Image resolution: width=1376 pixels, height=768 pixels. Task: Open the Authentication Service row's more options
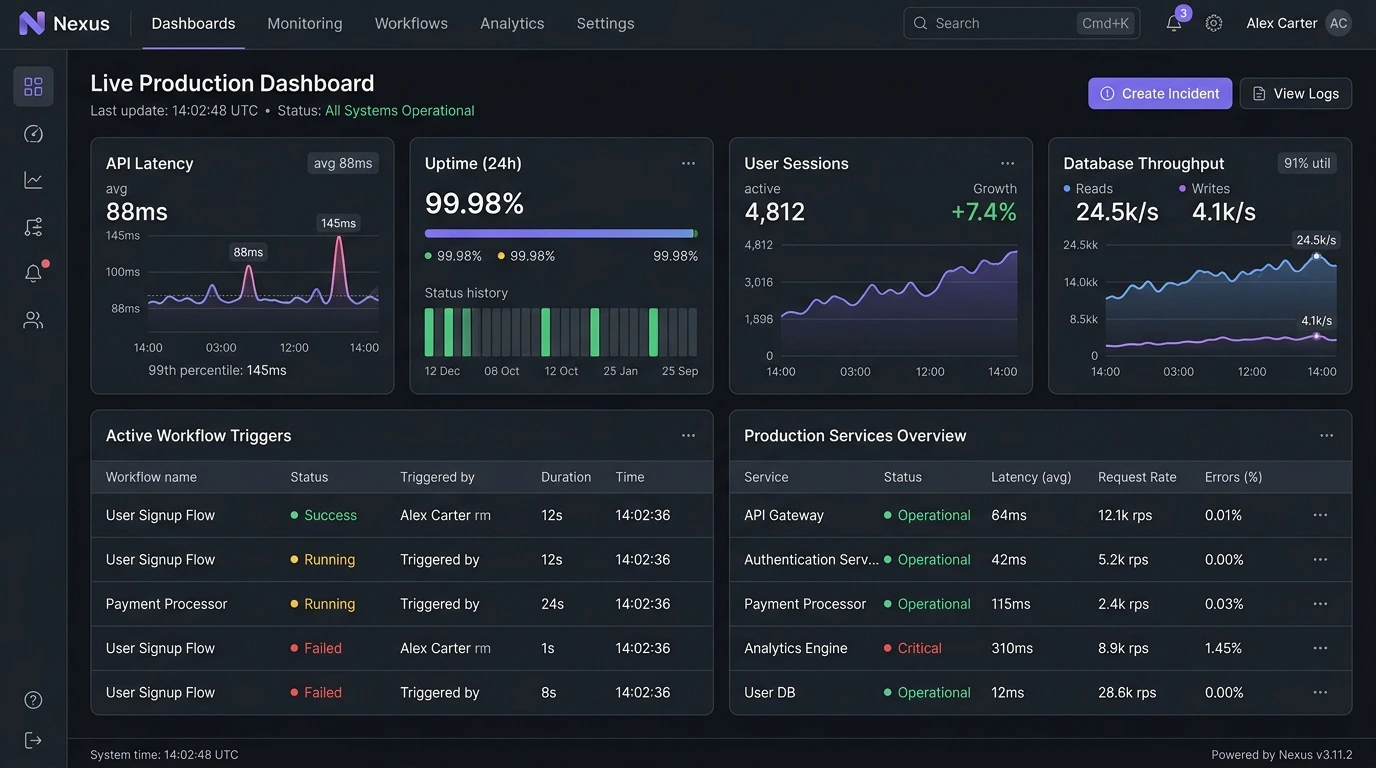1320,560
